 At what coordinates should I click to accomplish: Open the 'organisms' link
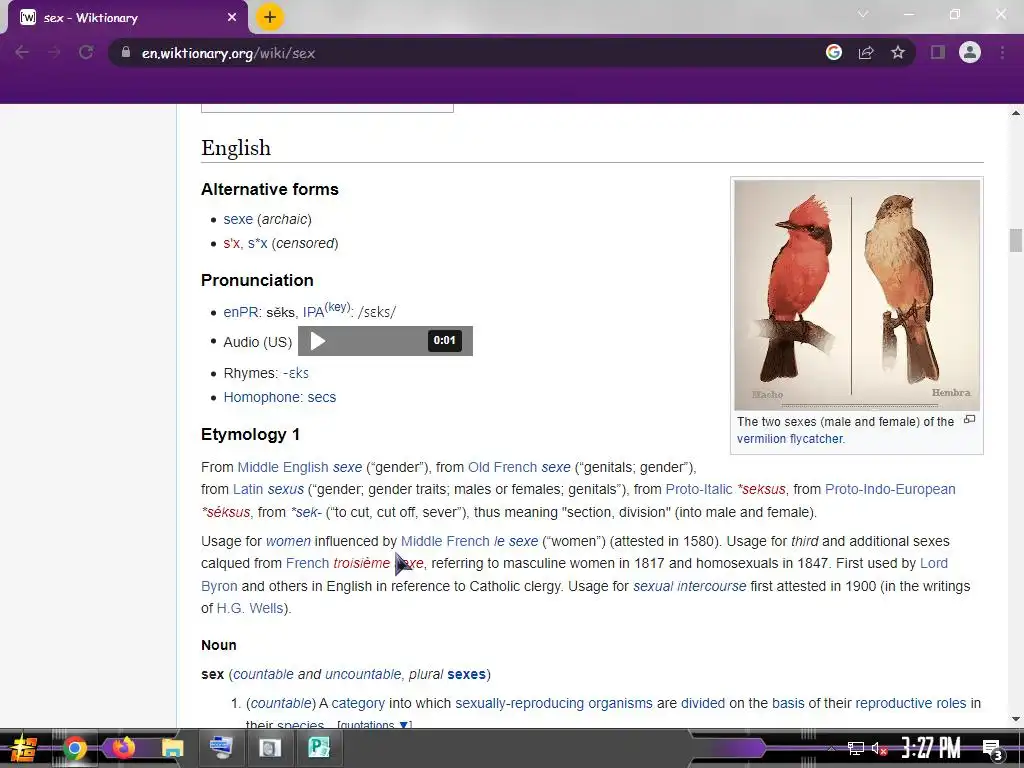click(620, 703)
